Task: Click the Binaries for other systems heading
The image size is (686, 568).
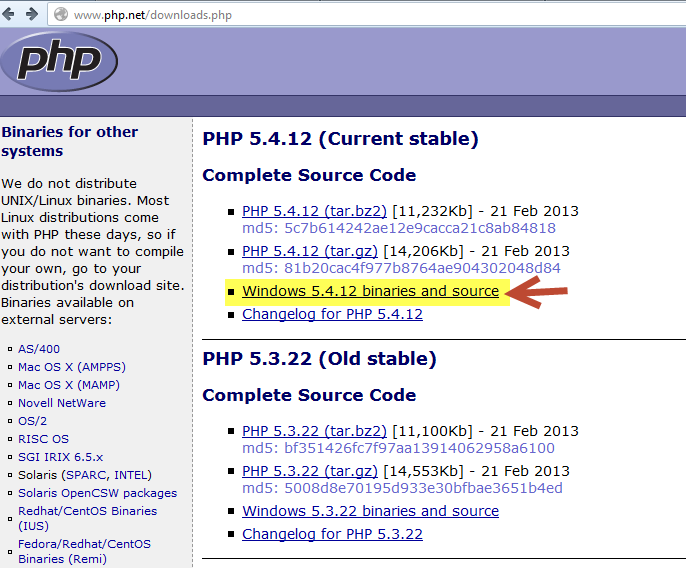Action: [x=70, y=141]
